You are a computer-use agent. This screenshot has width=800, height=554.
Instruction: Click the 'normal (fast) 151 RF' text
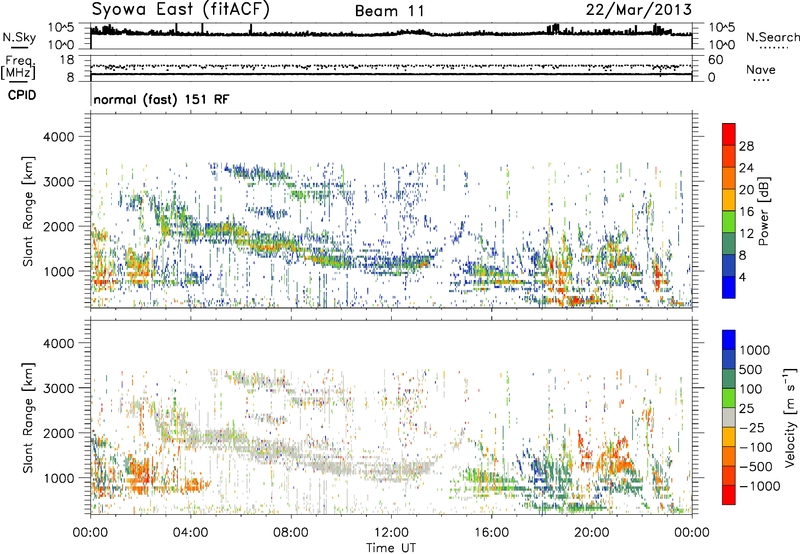pos(161,99)
